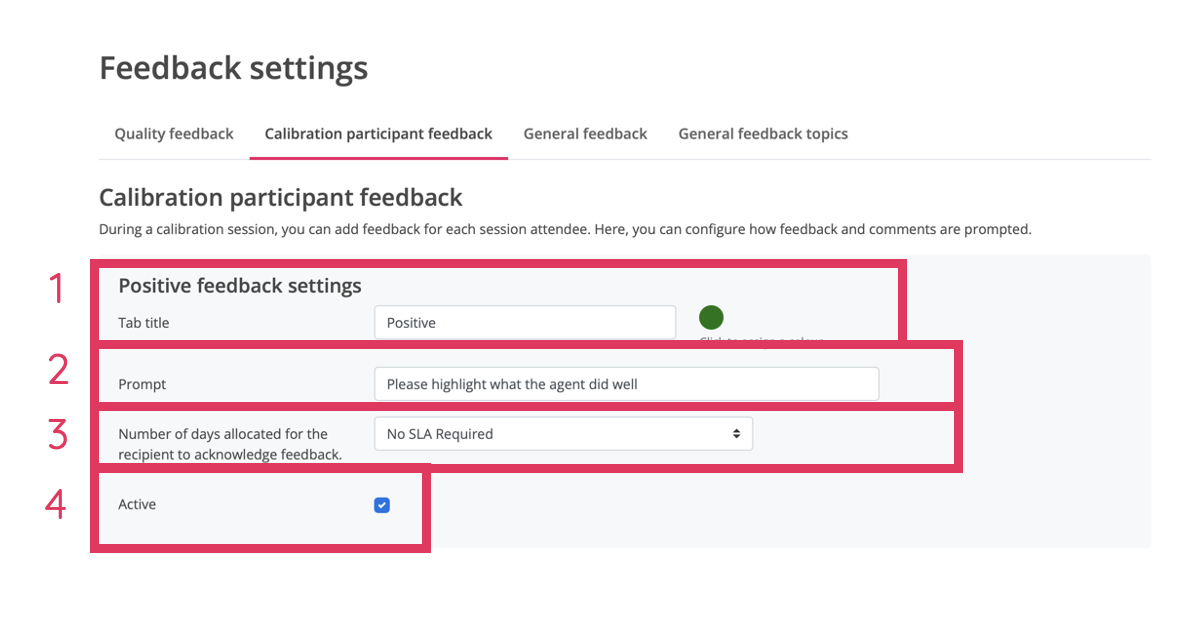Go to the General feedback topics tab
The height and width of the screenshot is (620, 1188).
(763, 134)
